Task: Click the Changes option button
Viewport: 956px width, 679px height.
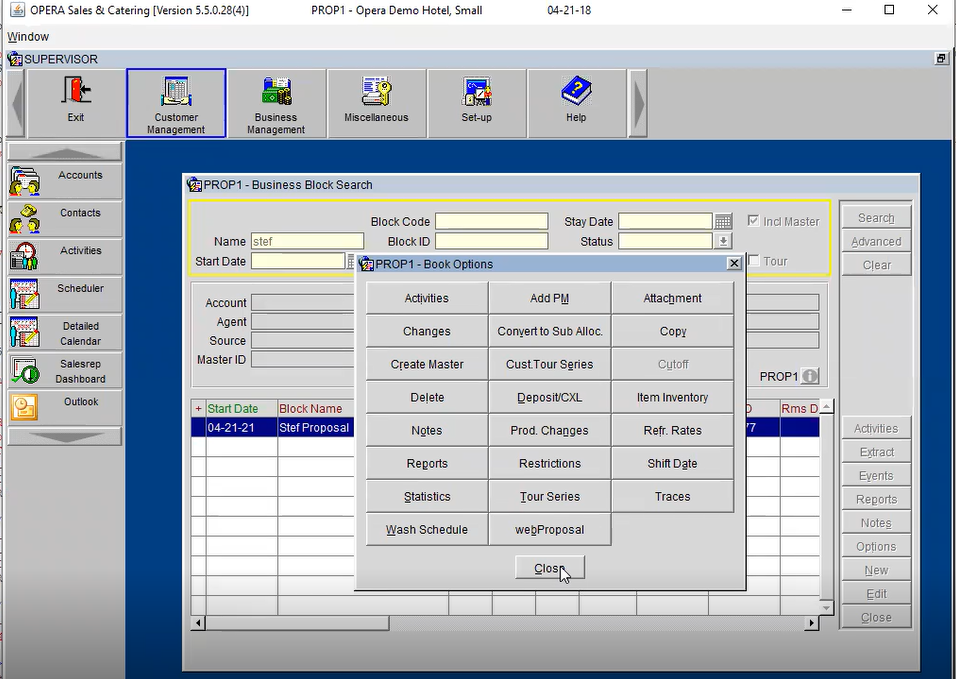Action: (427, 331)
